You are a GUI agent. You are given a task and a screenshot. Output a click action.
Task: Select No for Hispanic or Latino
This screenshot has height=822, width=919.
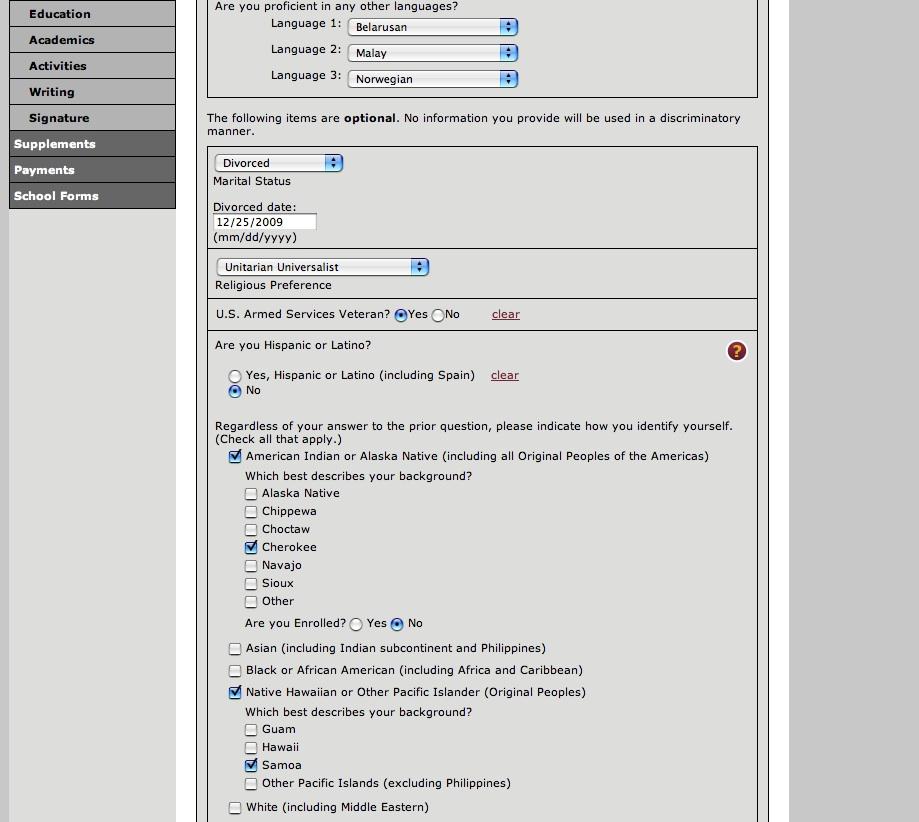tap(235, 391)
